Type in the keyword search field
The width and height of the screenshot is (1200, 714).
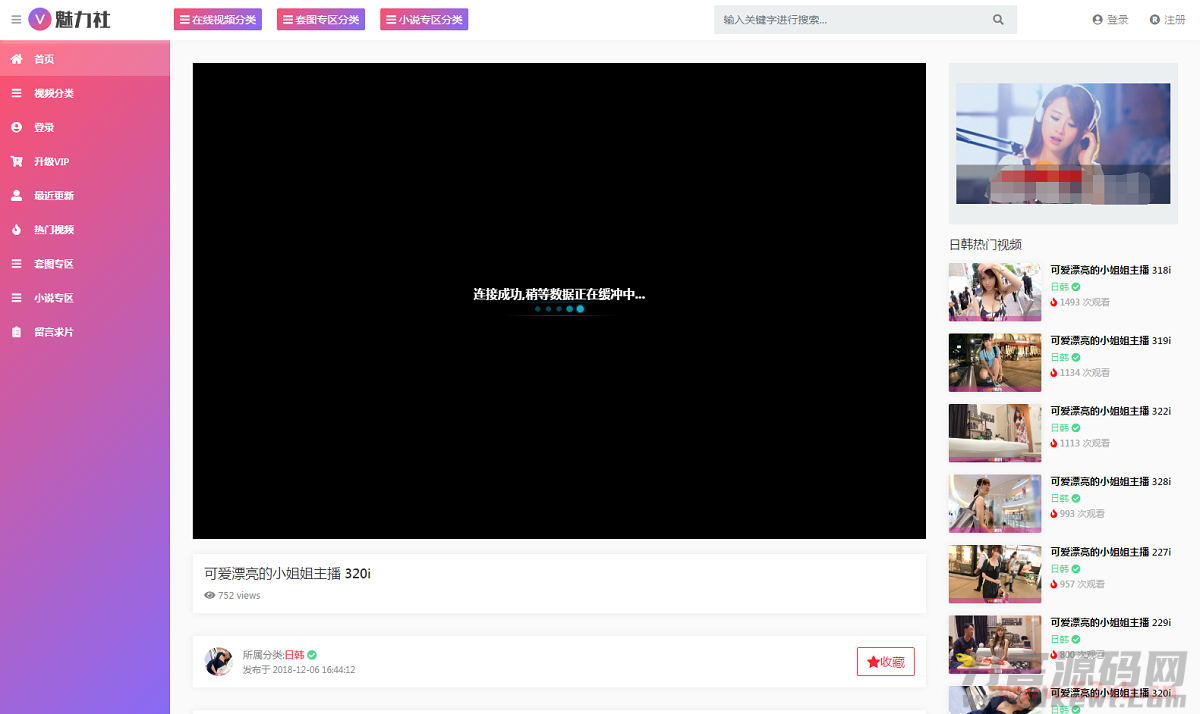point(850,20)
